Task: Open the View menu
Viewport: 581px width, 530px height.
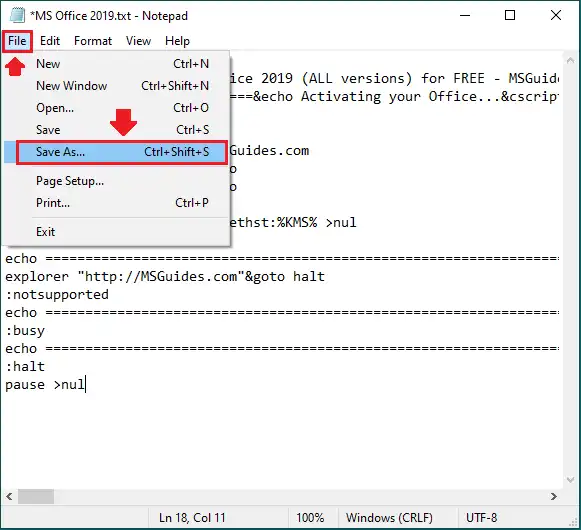Action: (138, 41)
